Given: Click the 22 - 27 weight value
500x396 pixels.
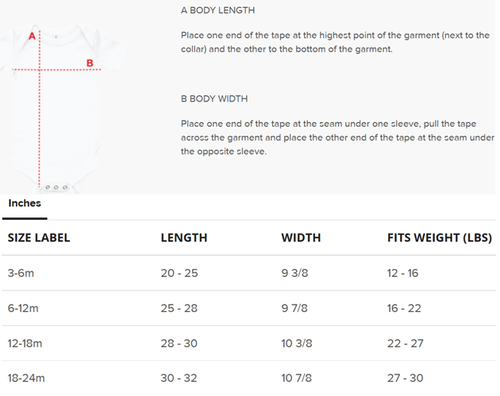Looking at the screenshot, I should [405, 343].
